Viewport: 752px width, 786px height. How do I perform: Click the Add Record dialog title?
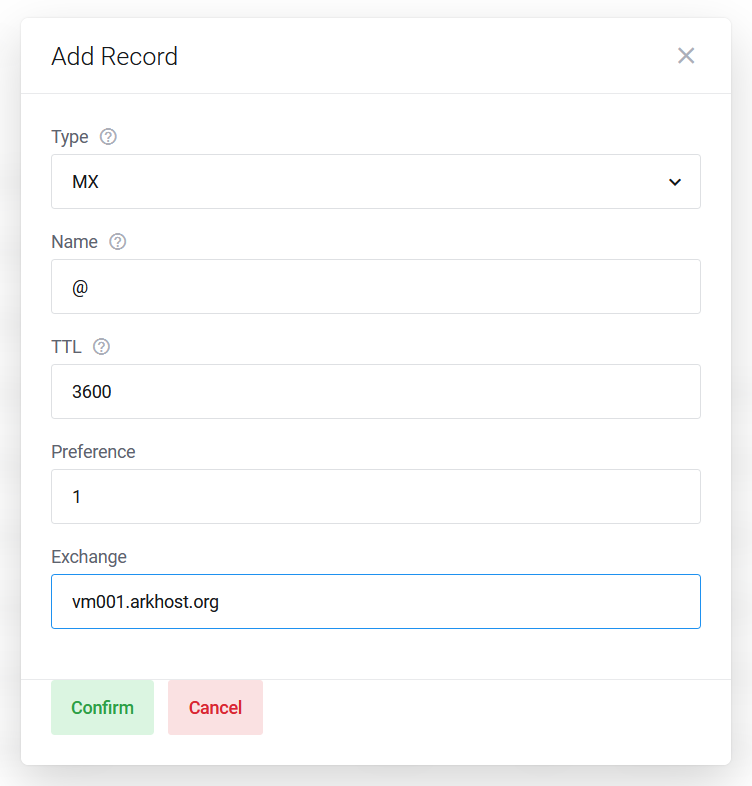114,56
